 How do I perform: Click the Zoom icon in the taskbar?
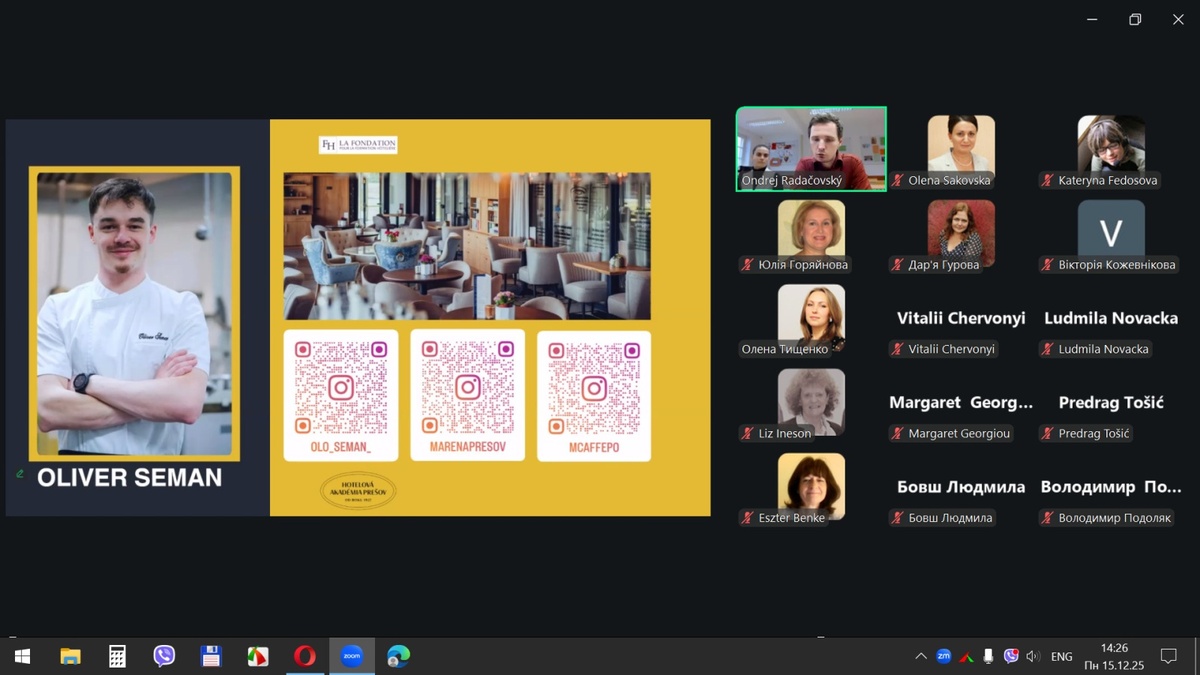351,656
